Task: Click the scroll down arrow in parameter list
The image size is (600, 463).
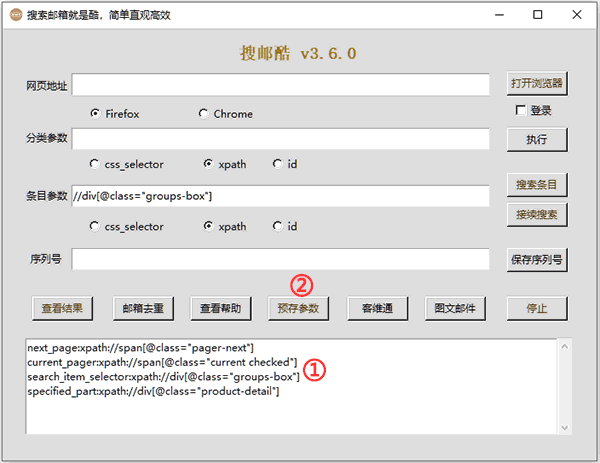Action: coord(565,427)
